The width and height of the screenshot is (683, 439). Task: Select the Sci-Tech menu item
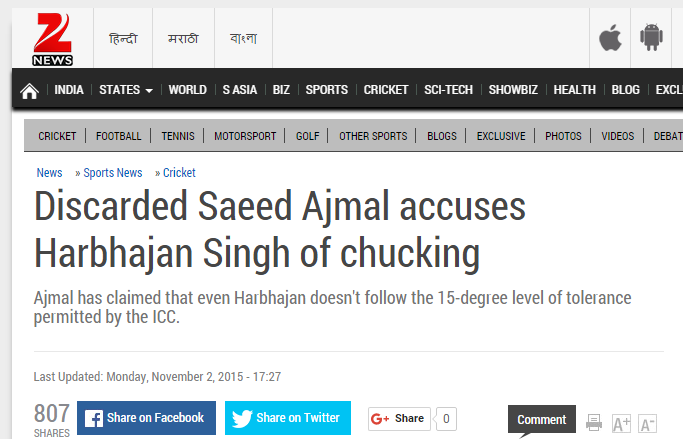click(449, 90)
